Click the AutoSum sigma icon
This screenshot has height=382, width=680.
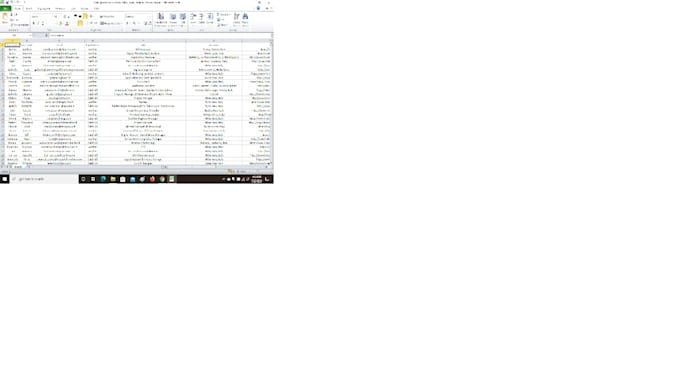[x=218, y=15]
